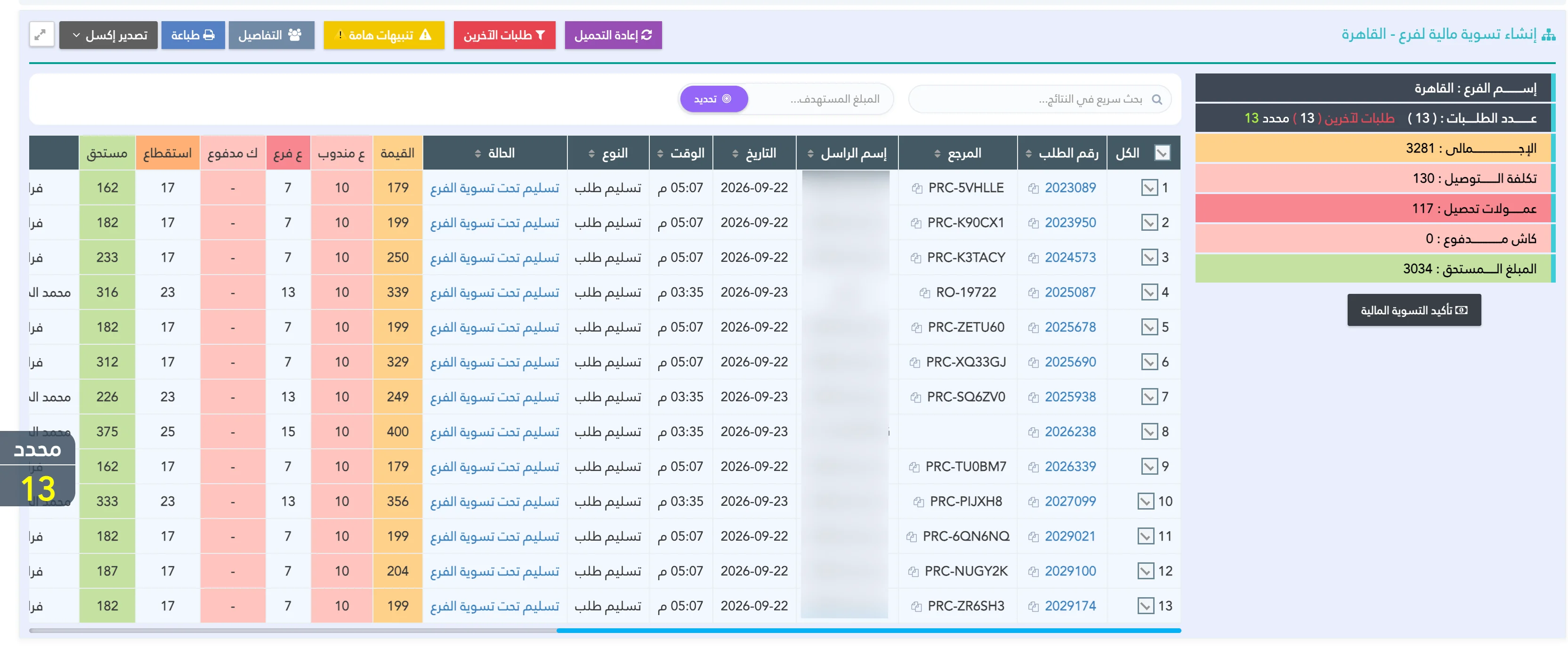Open order number 2029174 link
This screenshot has width=1568, height=657.
[1069, 606]
